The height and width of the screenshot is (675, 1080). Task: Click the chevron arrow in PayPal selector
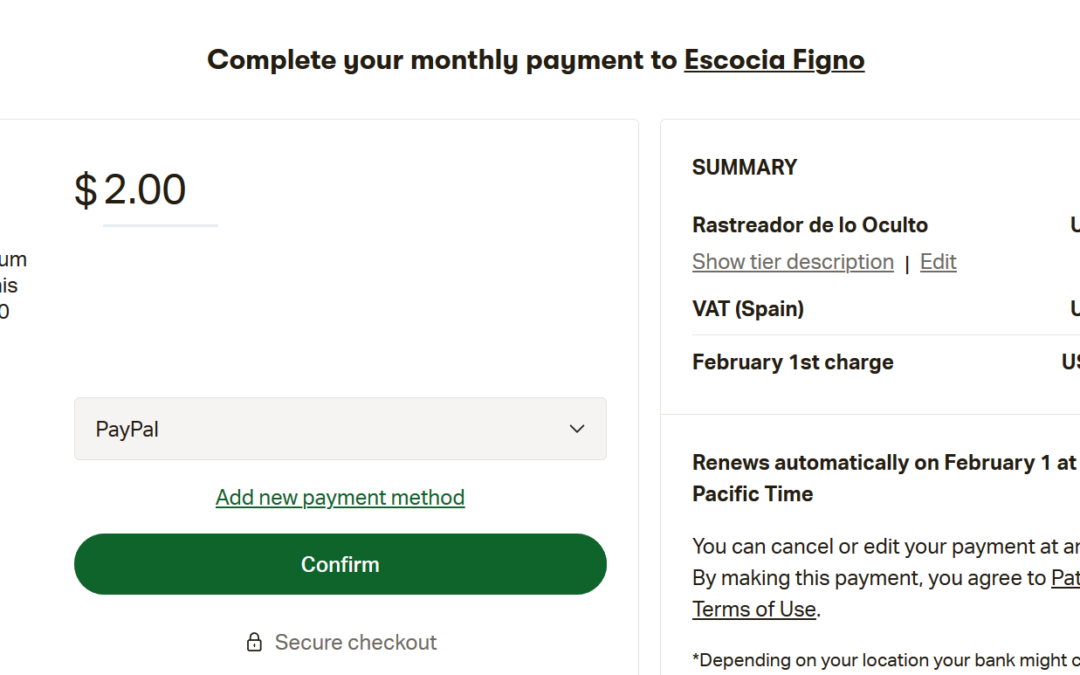click(x=577, y=429)
